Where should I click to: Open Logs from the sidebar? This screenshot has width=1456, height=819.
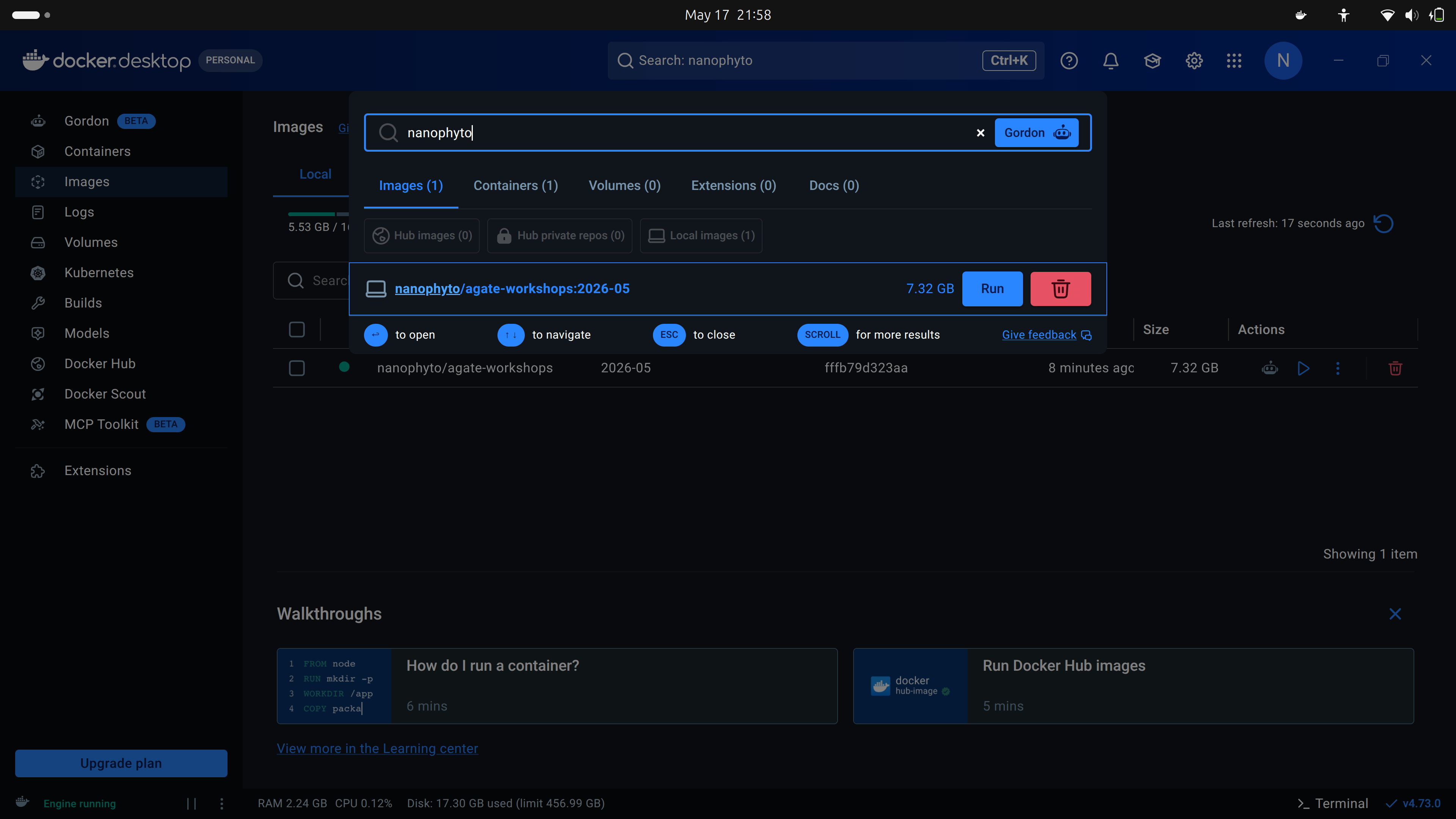pyautogui.click(x=121, y=212)
